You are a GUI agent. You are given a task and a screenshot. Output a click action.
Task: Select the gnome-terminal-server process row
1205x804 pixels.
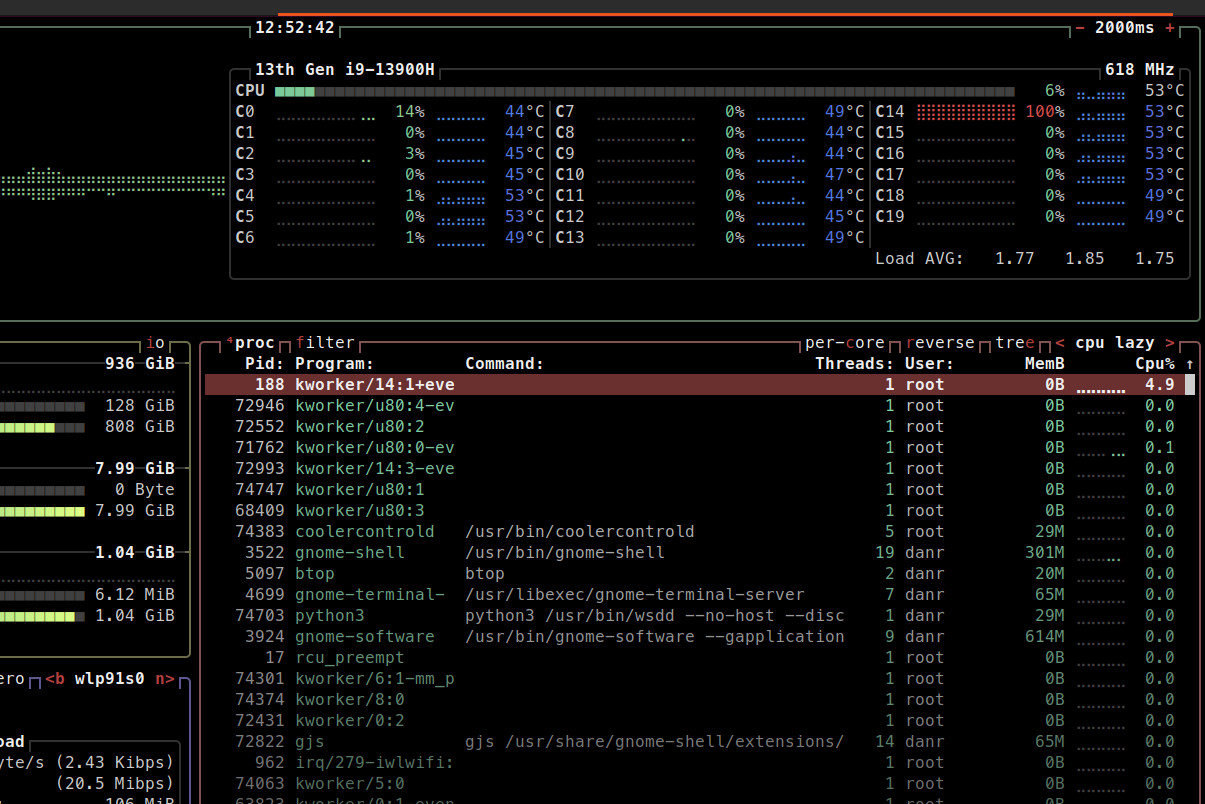695,594
